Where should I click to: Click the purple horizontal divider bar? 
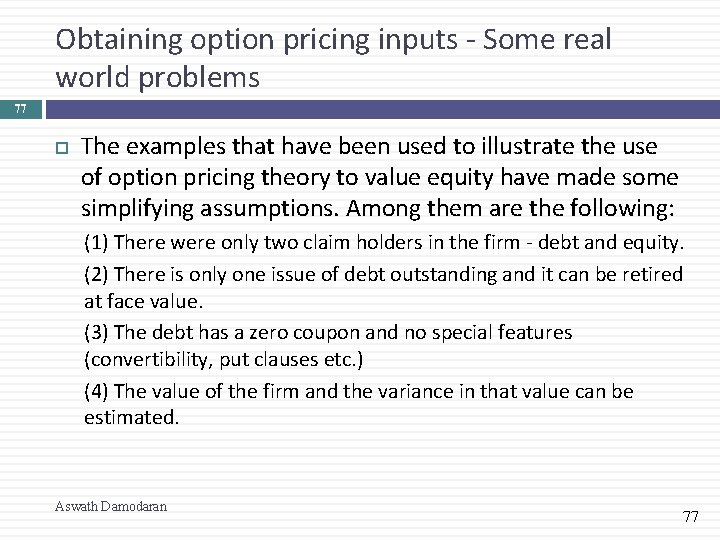tap(382, 109)
